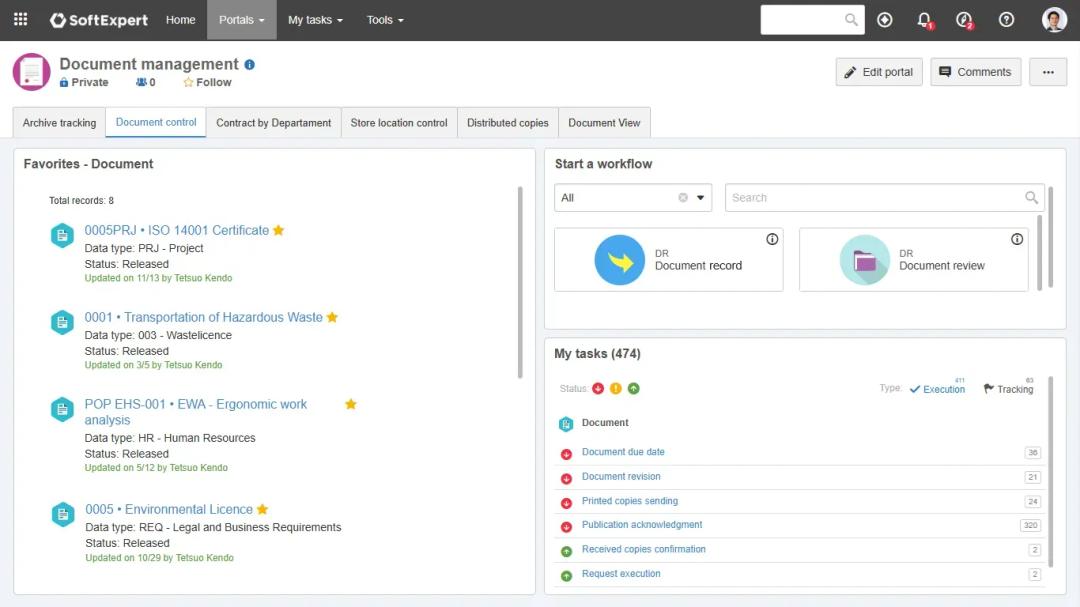
Task: Click the Document record workflow arrow icon
Action: tap(619, 260)
